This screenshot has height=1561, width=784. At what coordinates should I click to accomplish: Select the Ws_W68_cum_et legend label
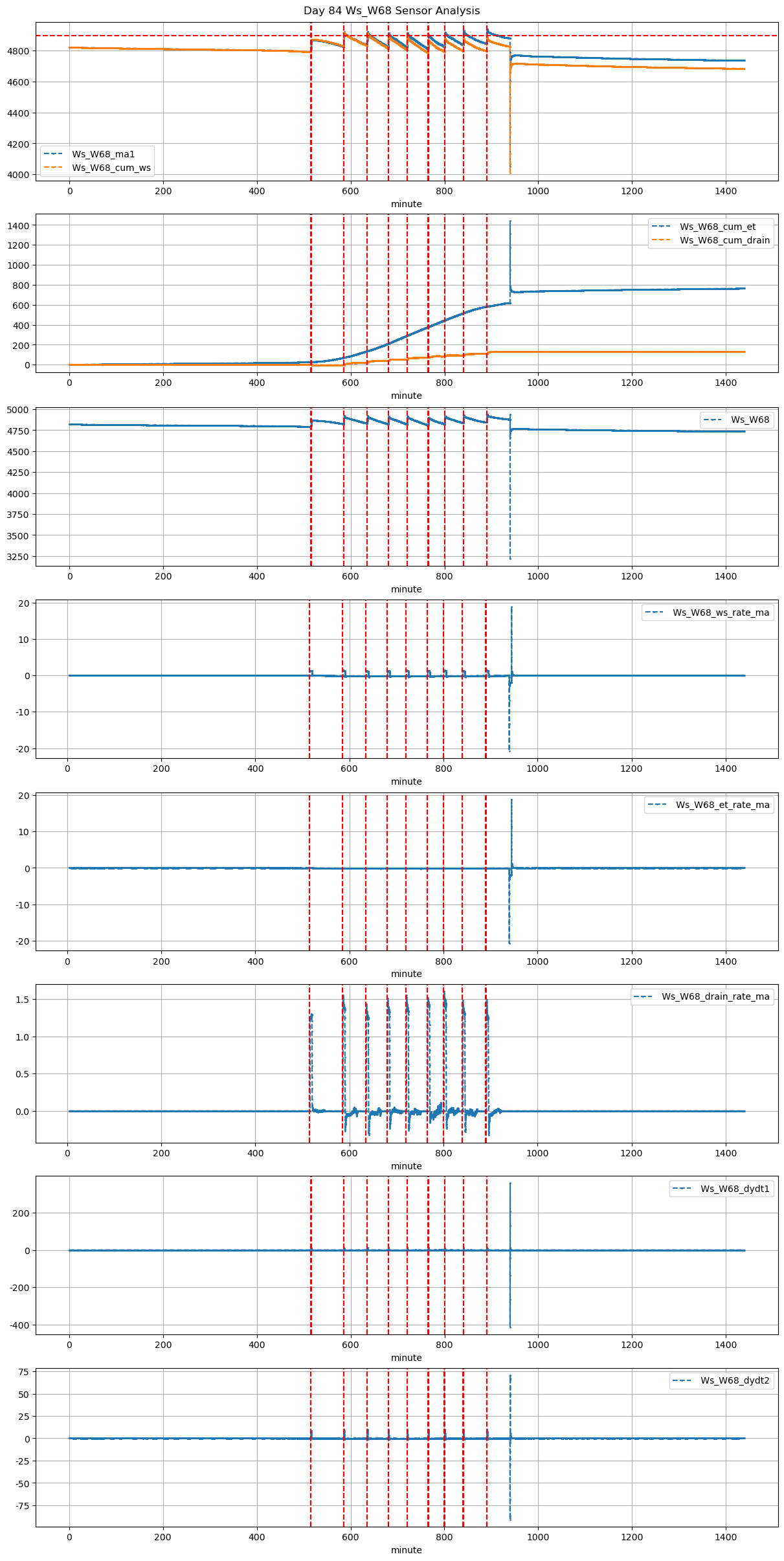point(717,227)
